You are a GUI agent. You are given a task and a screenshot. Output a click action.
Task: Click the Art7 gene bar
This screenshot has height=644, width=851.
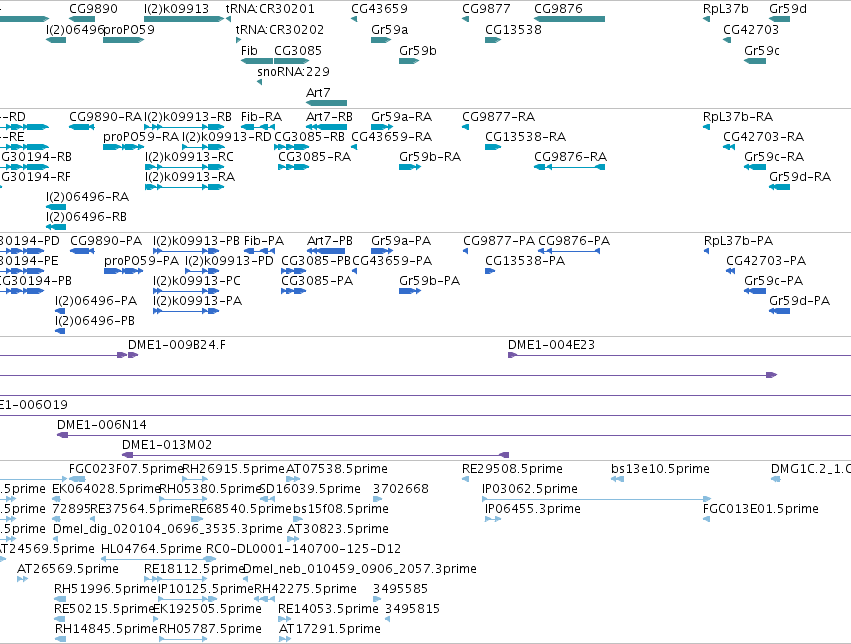(326, 103)
